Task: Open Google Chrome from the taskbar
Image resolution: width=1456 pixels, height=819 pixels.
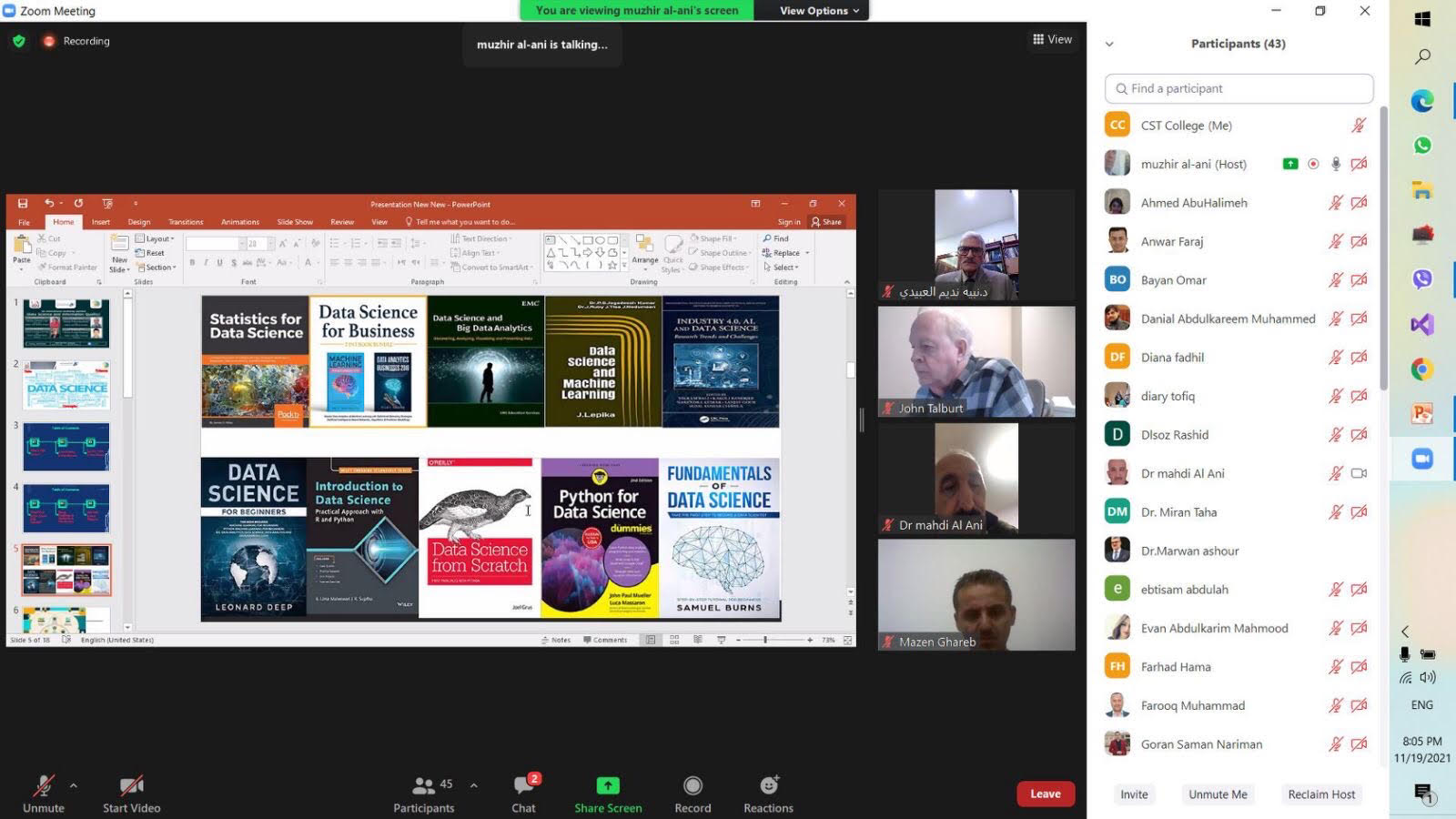Action: click(x=1422, y=369)
